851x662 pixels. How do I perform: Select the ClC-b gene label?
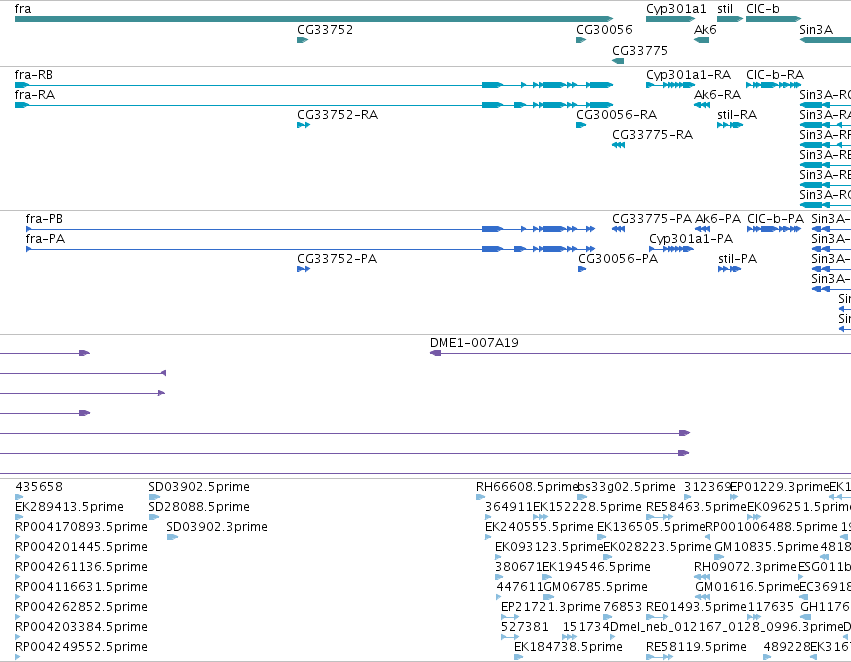pyautogui.click(x=763, y=9)
